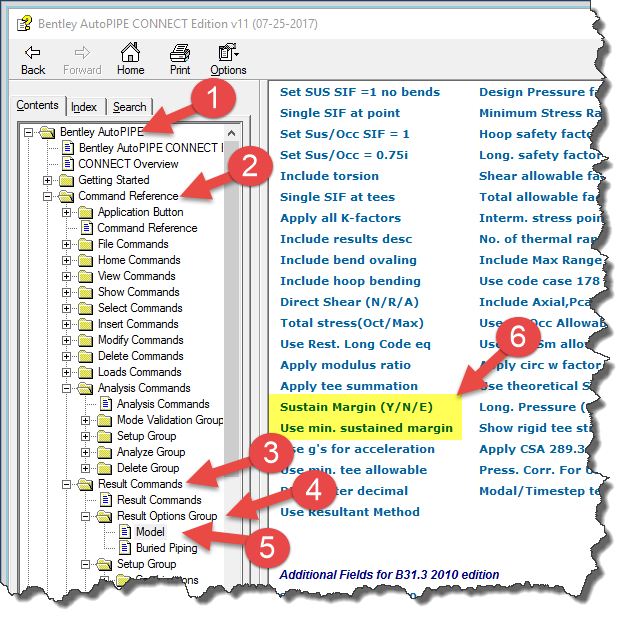The image size is (633, 623).
Task: Open the Buried Piping page
Action: pyautogui.click(x=167, y=548)
